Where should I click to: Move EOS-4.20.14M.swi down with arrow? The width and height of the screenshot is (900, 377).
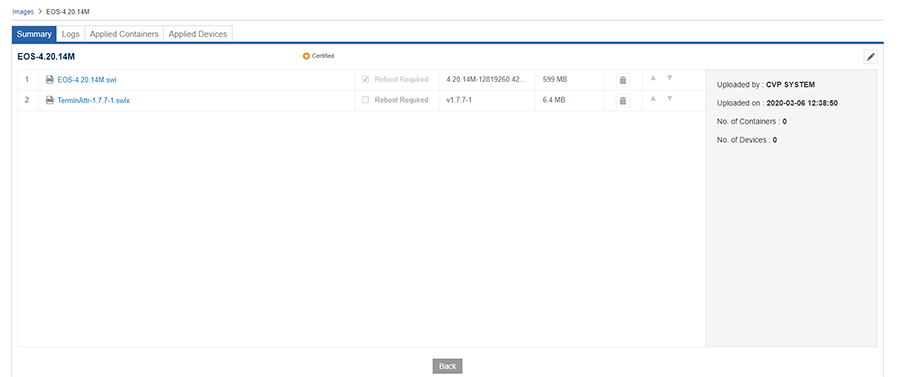(669, 77)
